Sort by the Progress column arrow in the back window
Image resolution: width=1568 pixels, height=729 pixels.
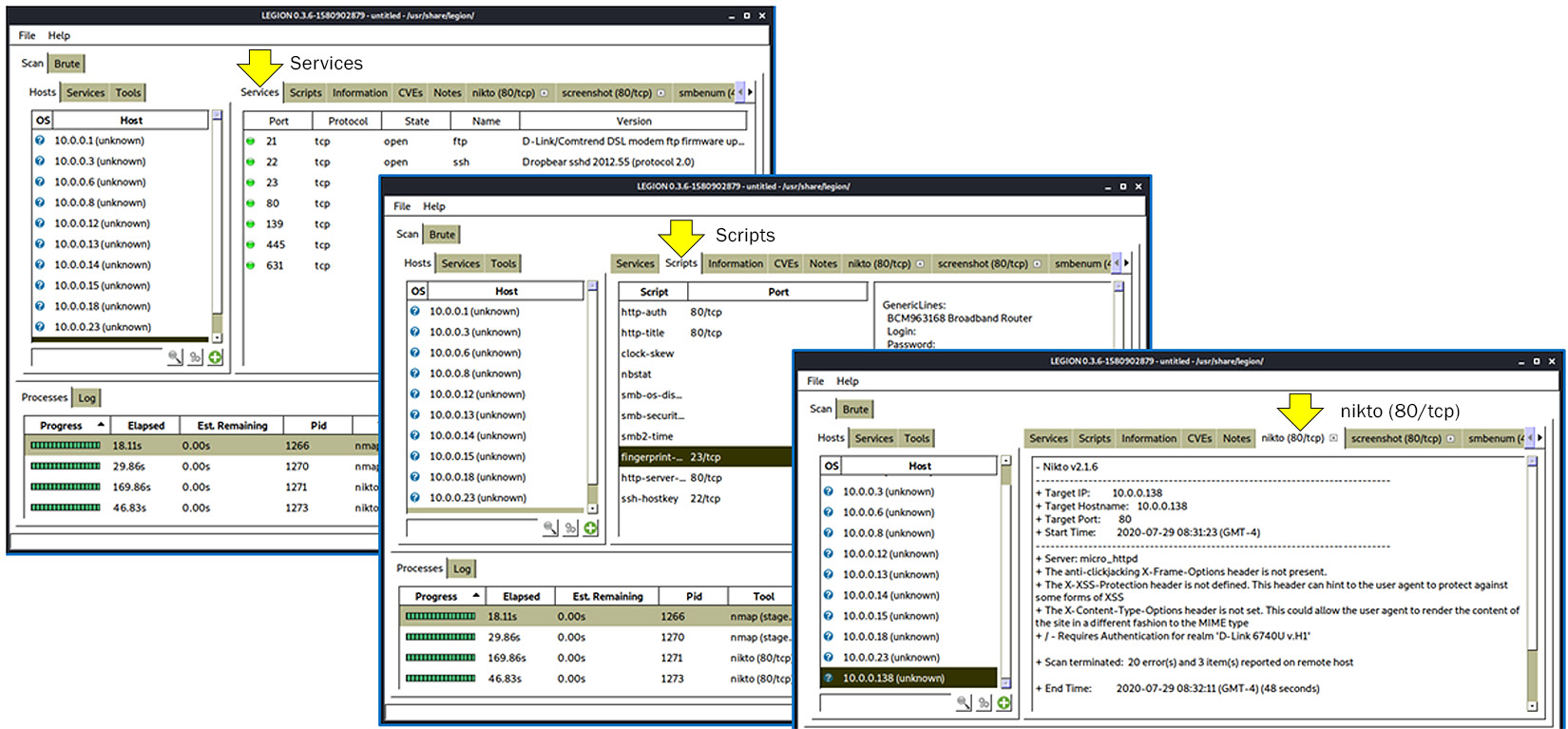pos(102,425)
